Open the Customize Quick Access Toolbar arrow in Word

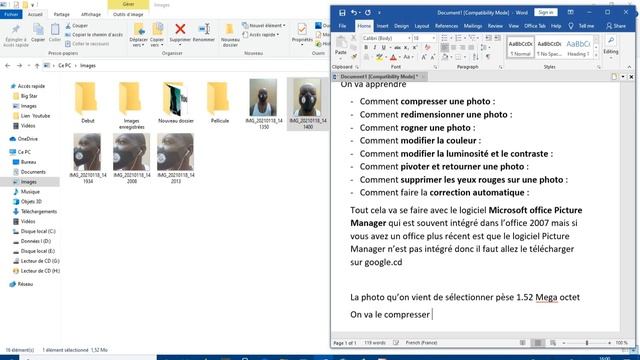(379, 13)
